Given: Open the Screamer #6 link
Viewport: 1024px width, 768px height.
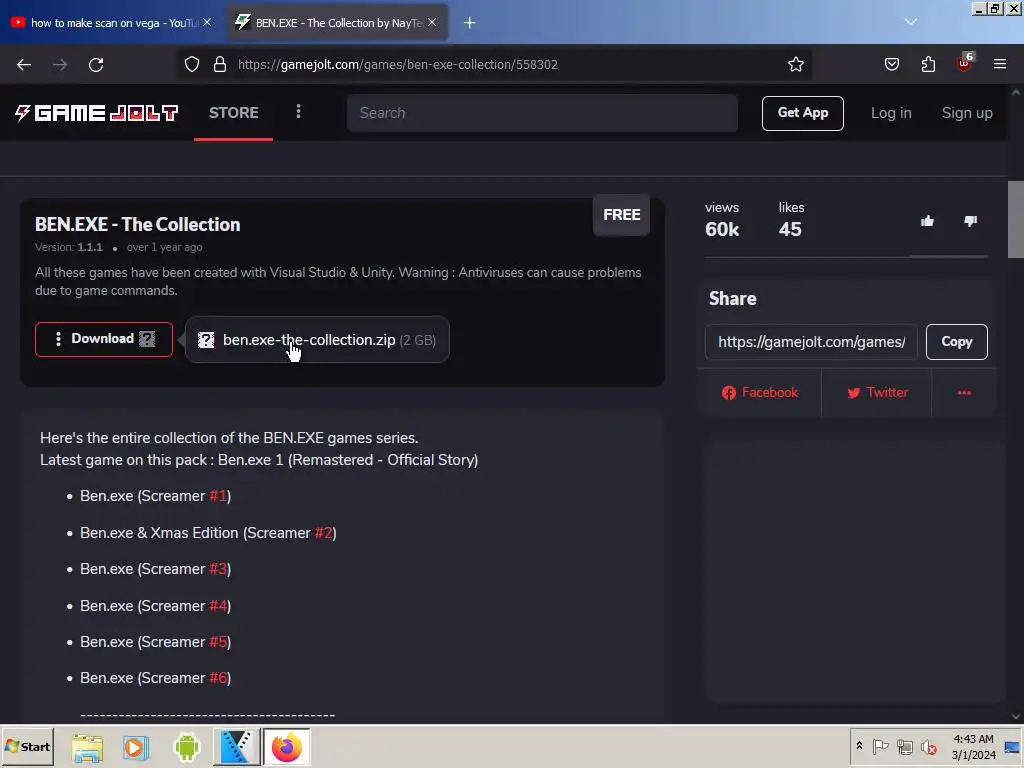Looking at the screenshot, I should click(x=218, y=678).
